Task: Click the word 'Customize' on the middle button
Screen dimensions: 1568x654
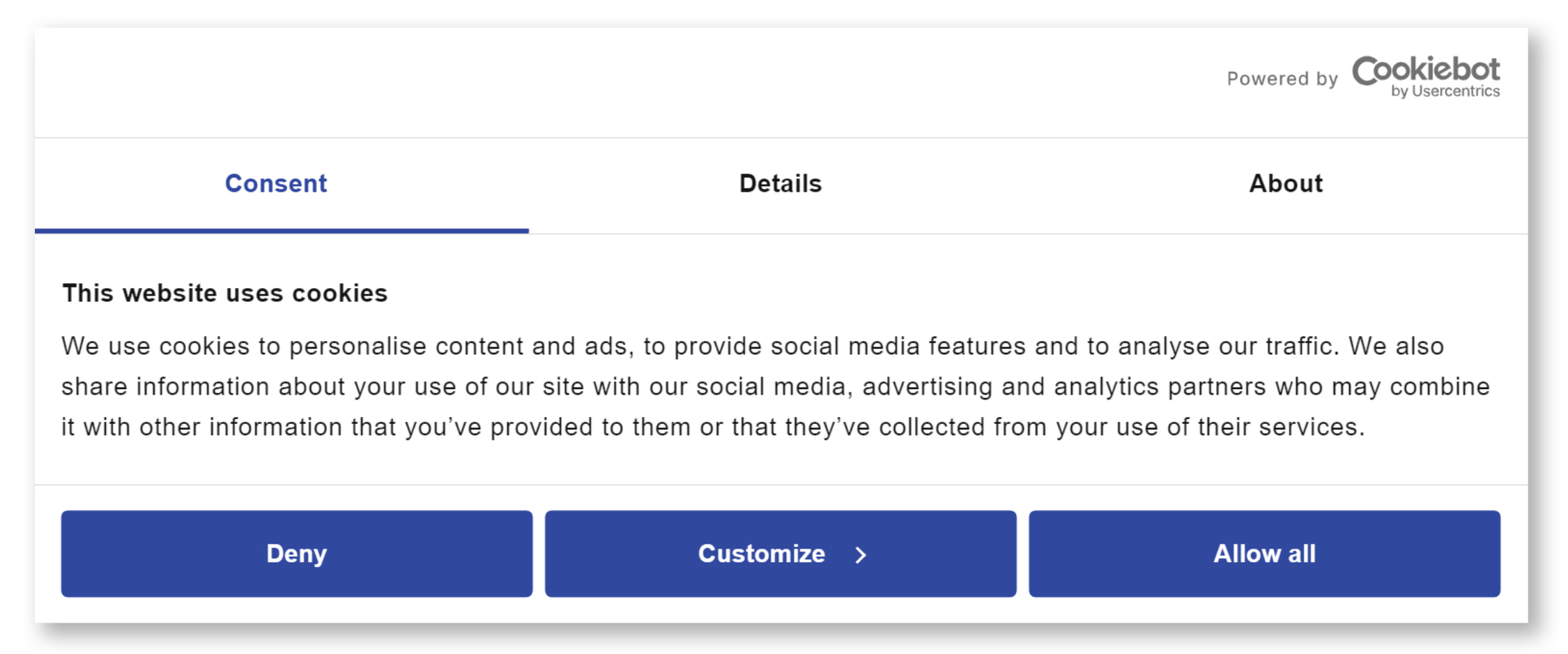Action: tap(762, 554)
